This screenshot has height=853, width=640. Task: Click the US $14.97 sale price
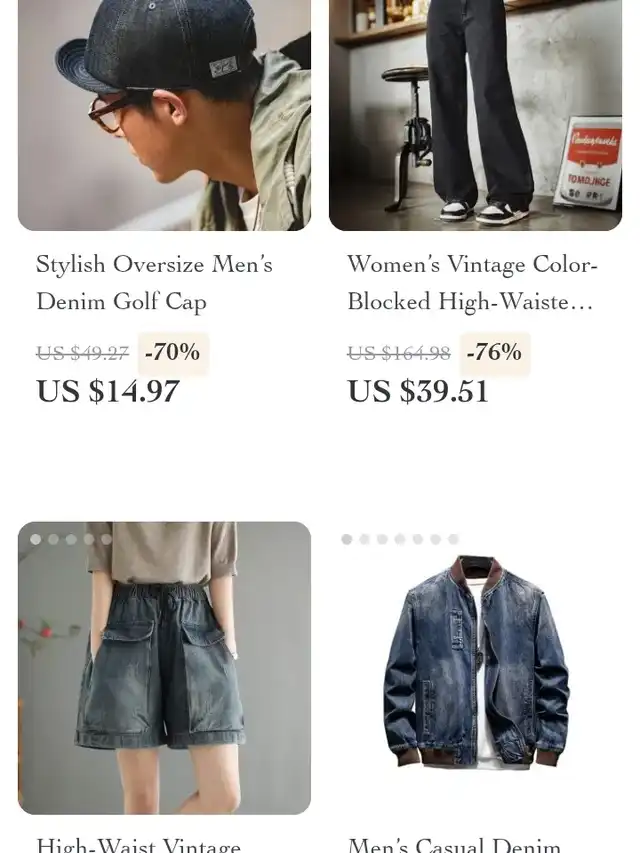pos(108,391)
